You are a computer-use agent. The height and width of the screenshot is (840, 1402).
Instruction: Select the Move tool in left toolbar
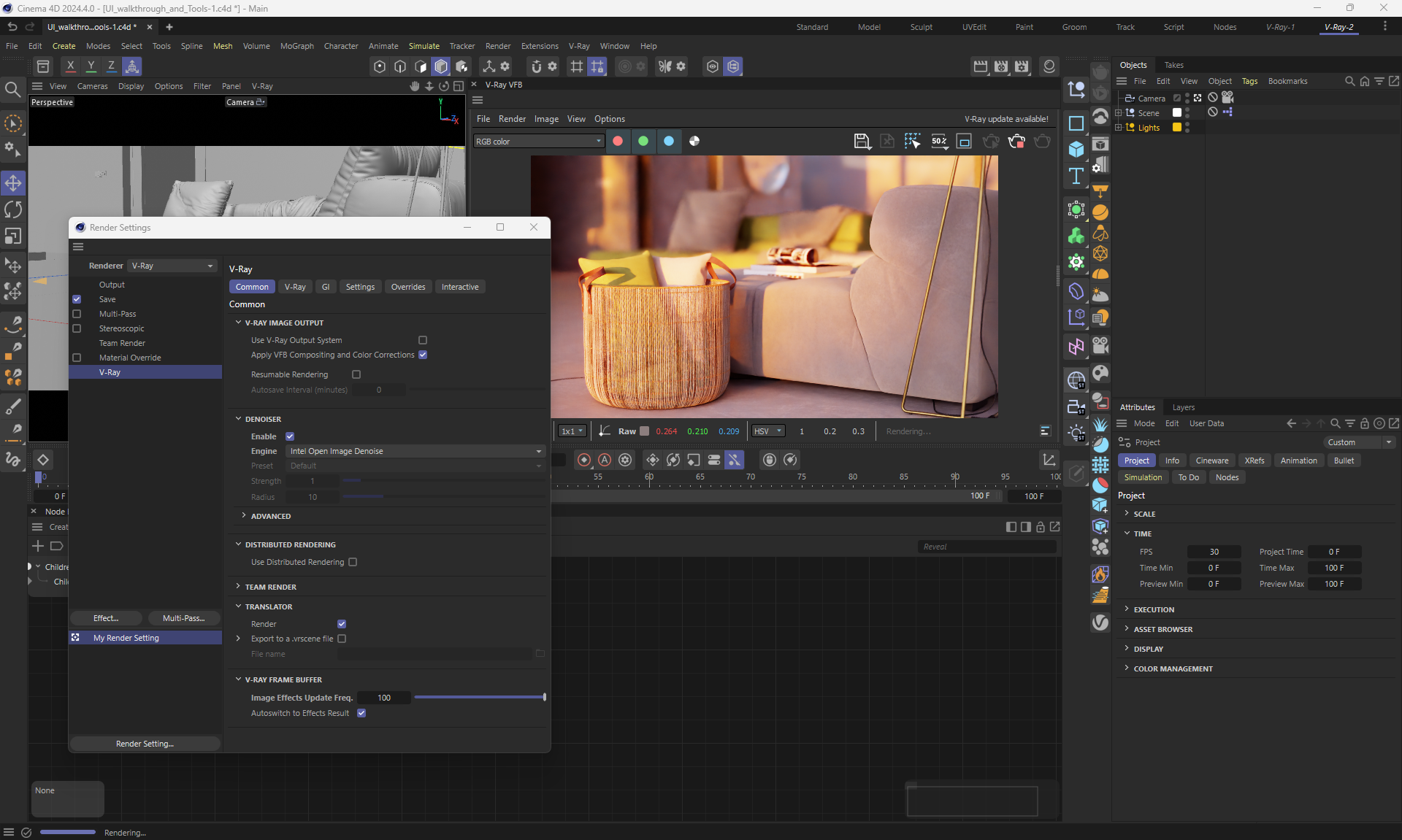[13, 182]
